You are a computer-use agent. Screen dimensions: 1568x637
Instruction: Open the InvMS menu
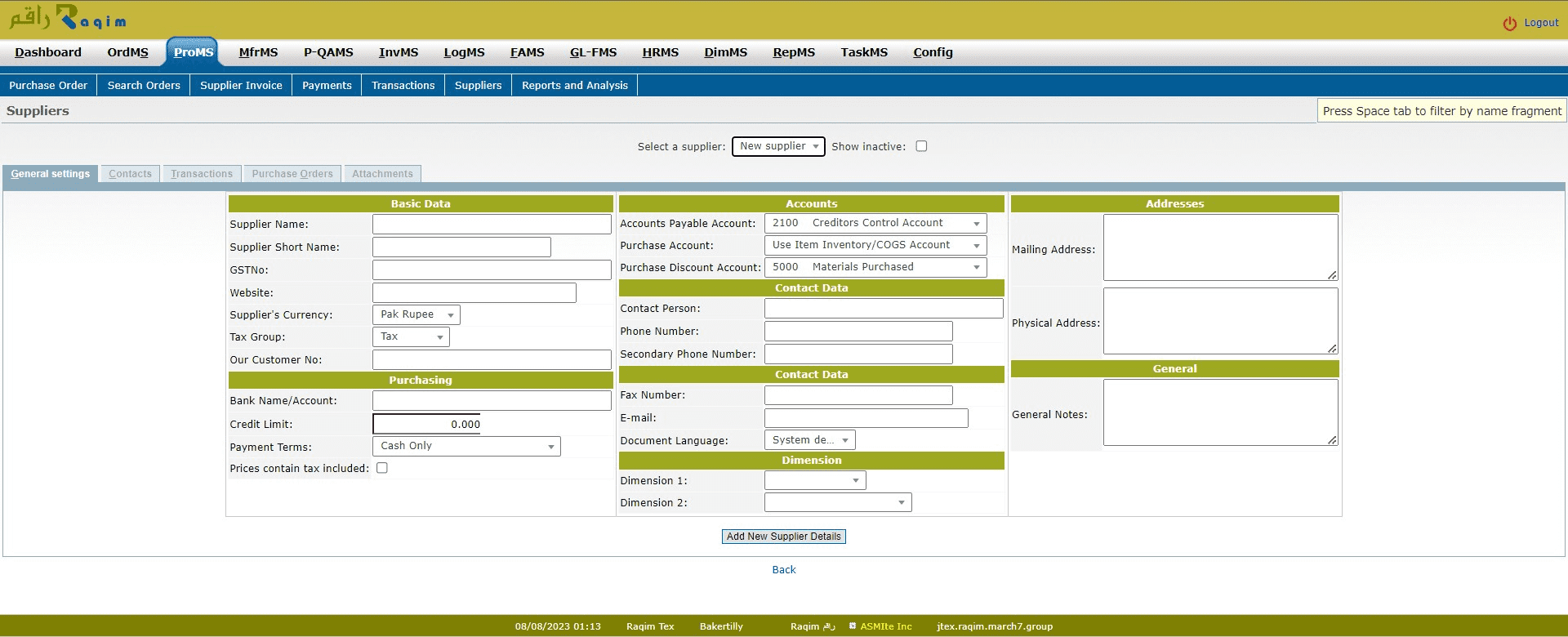coord(398,52)
